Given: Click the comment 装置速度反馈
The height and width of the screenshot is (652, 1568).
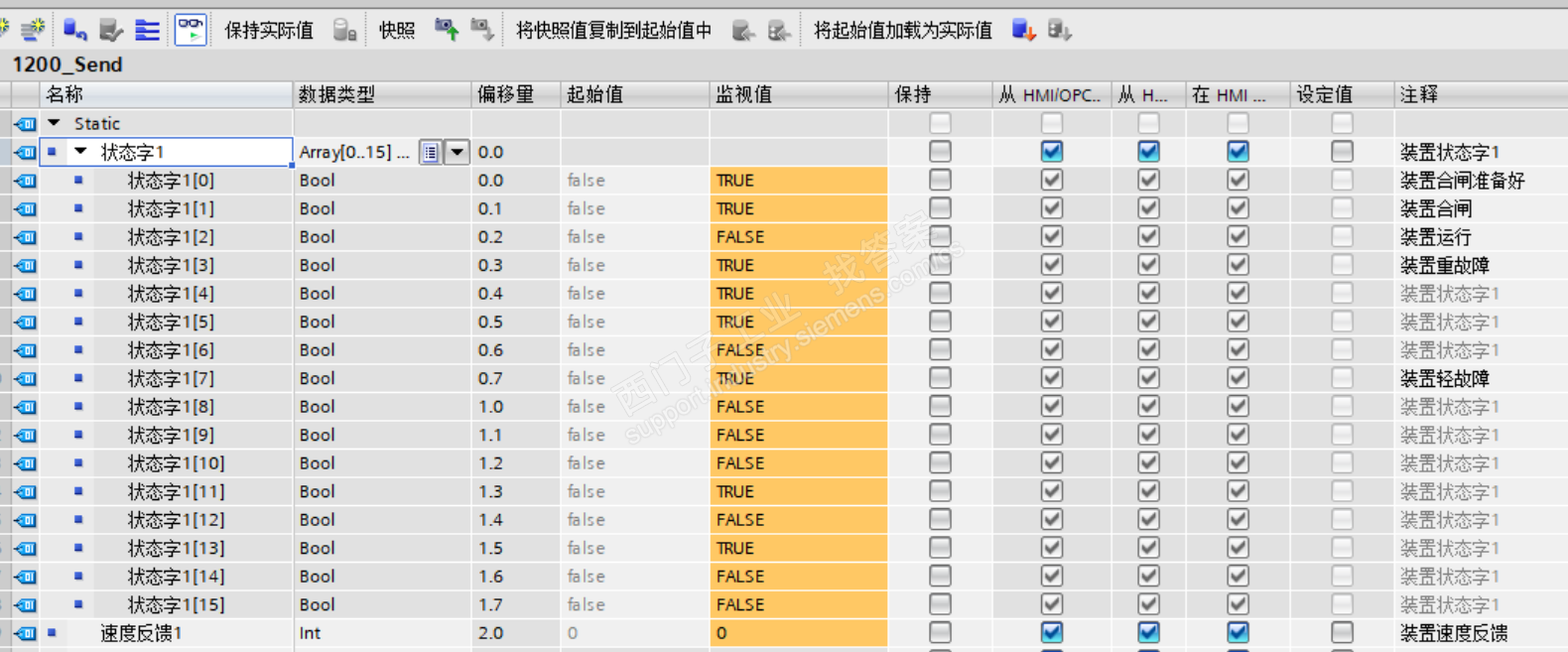Looking at the screenshot, I should click(1454, 633).
